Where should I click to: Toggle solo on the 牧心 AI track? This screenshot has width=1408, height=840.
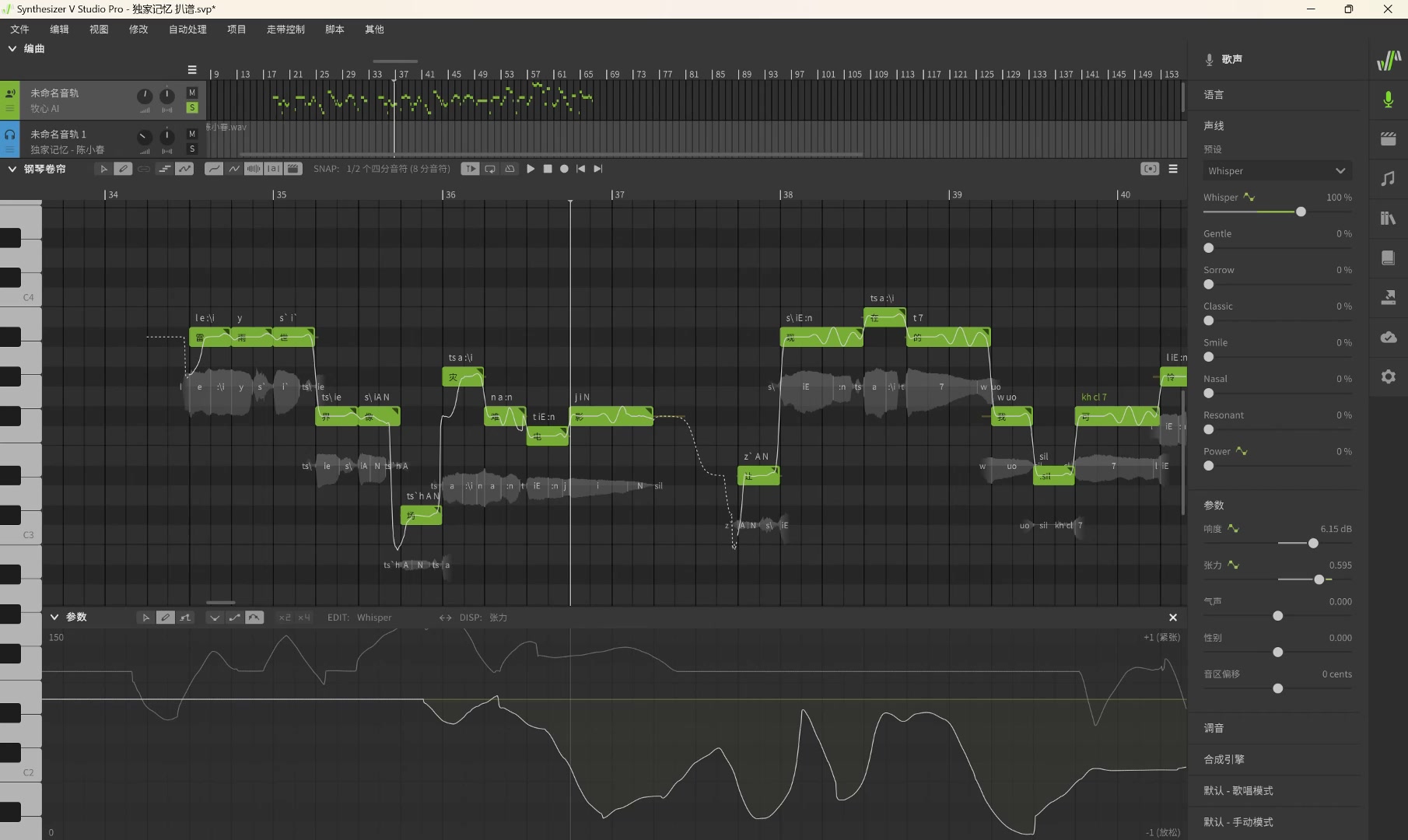[x=192, y=108]
